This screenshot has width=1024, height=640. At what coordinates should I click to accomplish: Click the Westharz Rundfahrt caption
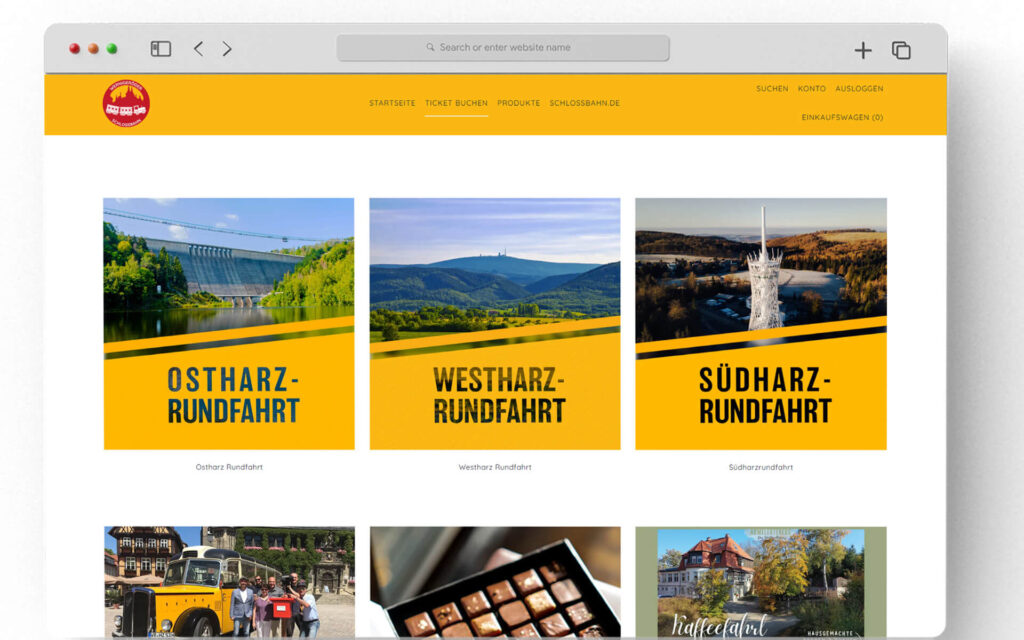pos(495,467)
